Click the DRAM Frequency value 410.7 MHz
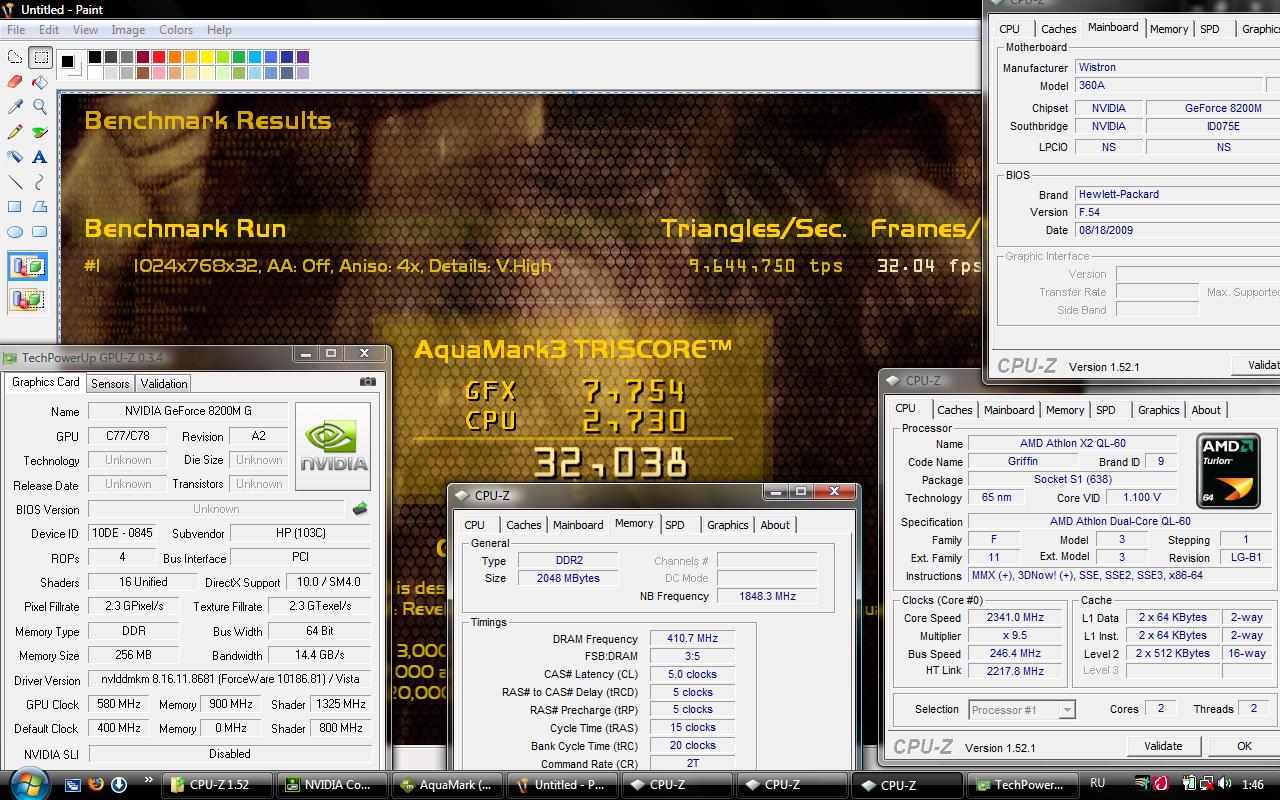The image size is (1280, 800). click(693, 638)
